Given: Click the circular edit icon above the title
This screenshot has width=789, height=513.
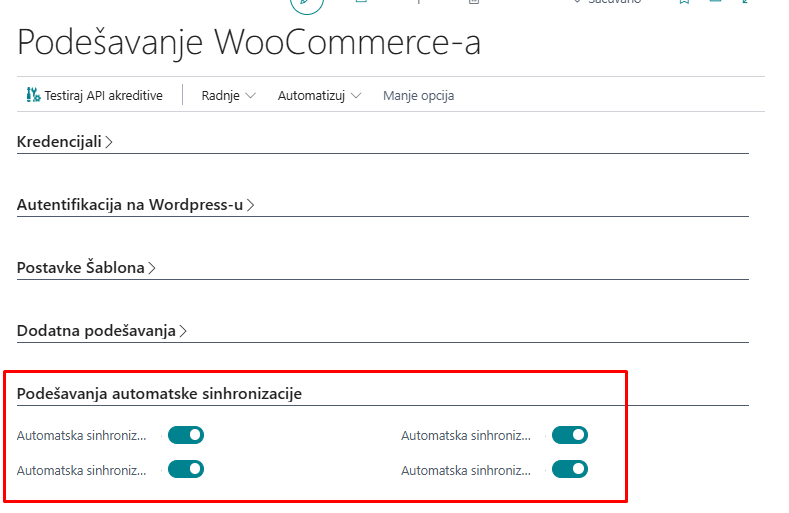Looking at the screenshot, I should coord(307,5).
